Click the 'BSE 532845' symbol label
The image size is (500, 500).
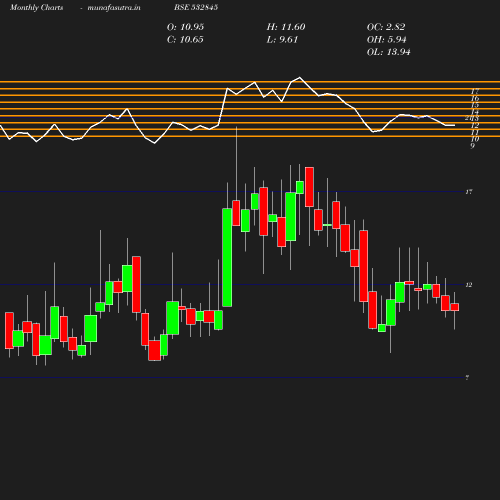coord(196,8)
